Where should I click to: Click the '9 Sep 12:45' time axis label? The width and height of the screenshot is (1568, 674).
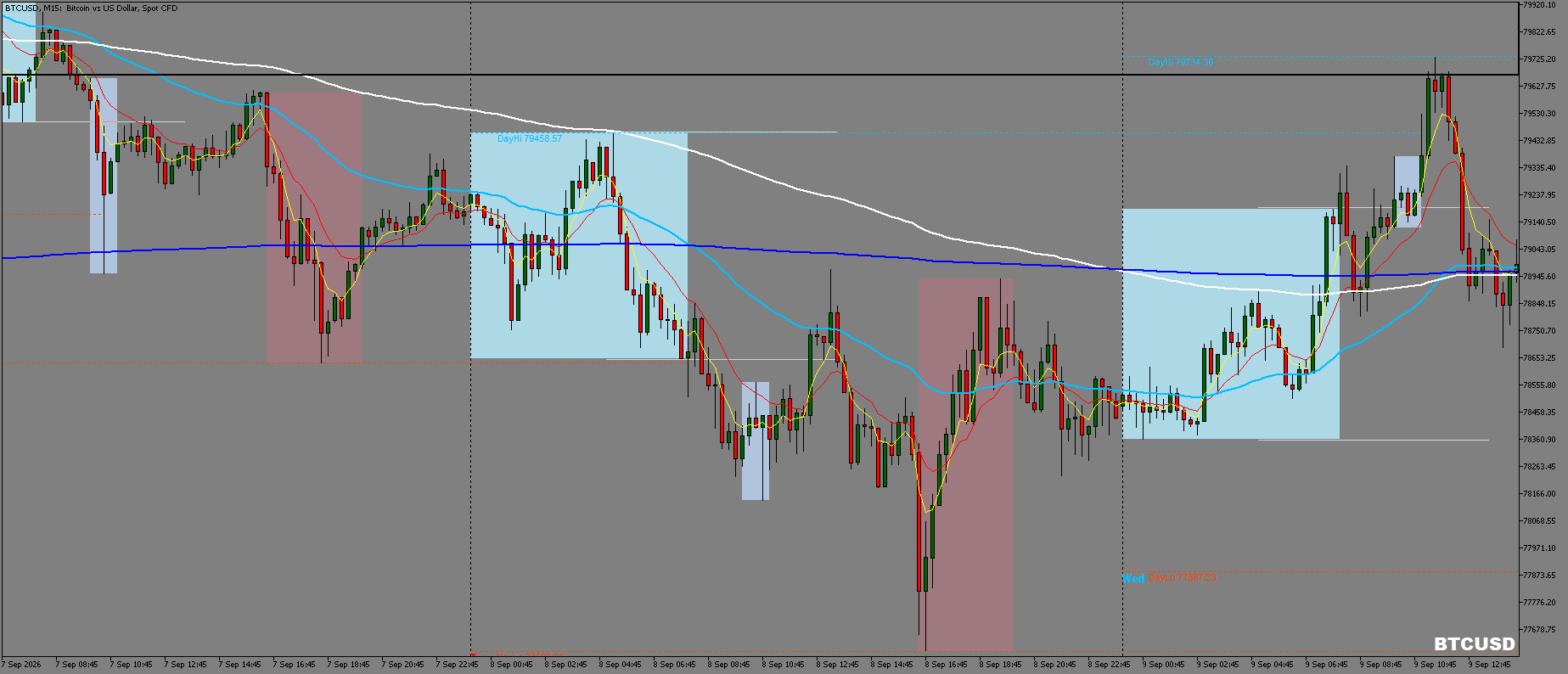(x=1489, y=665)
